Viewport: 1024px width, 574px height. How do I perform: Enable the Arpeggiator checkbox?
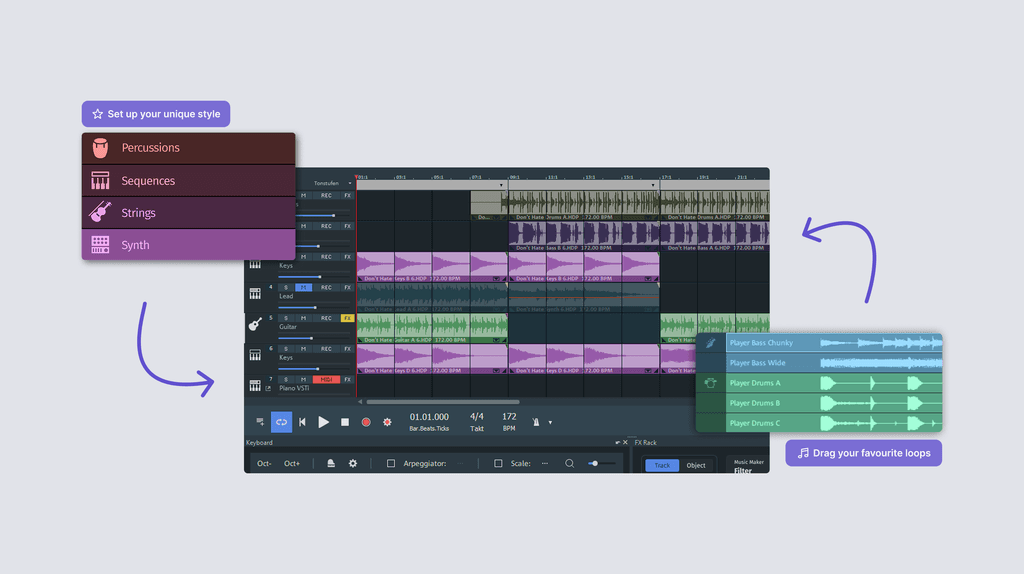click(x=391, y=463)
